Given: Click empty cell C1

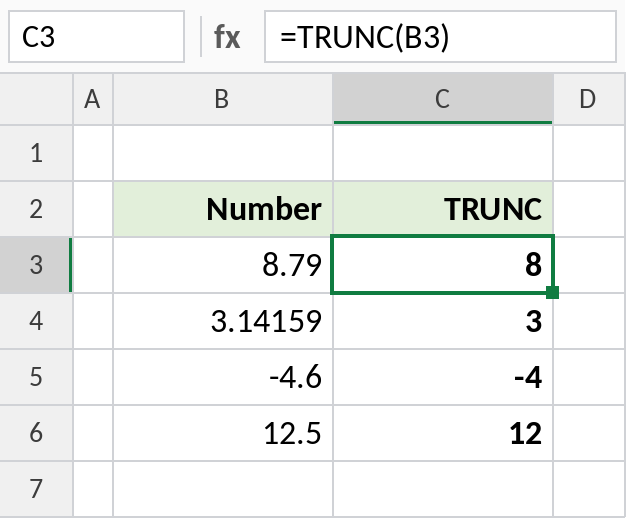Looking at the screenshot, I should coord(443,153).
